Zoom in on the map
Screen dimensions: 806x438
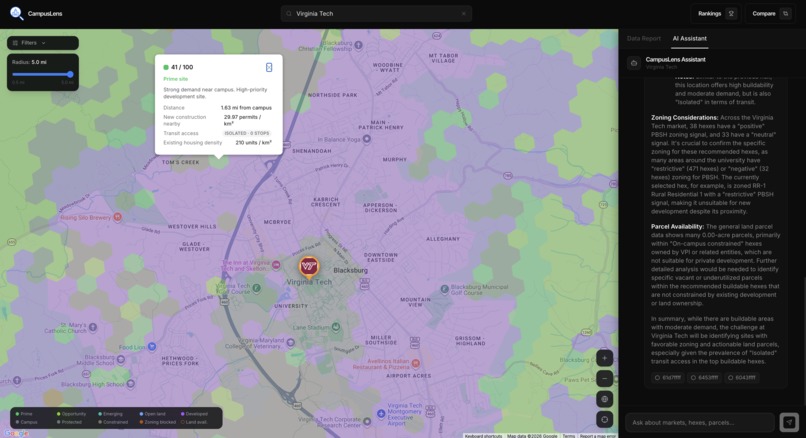pyautogui.click(x=604, y=358)
